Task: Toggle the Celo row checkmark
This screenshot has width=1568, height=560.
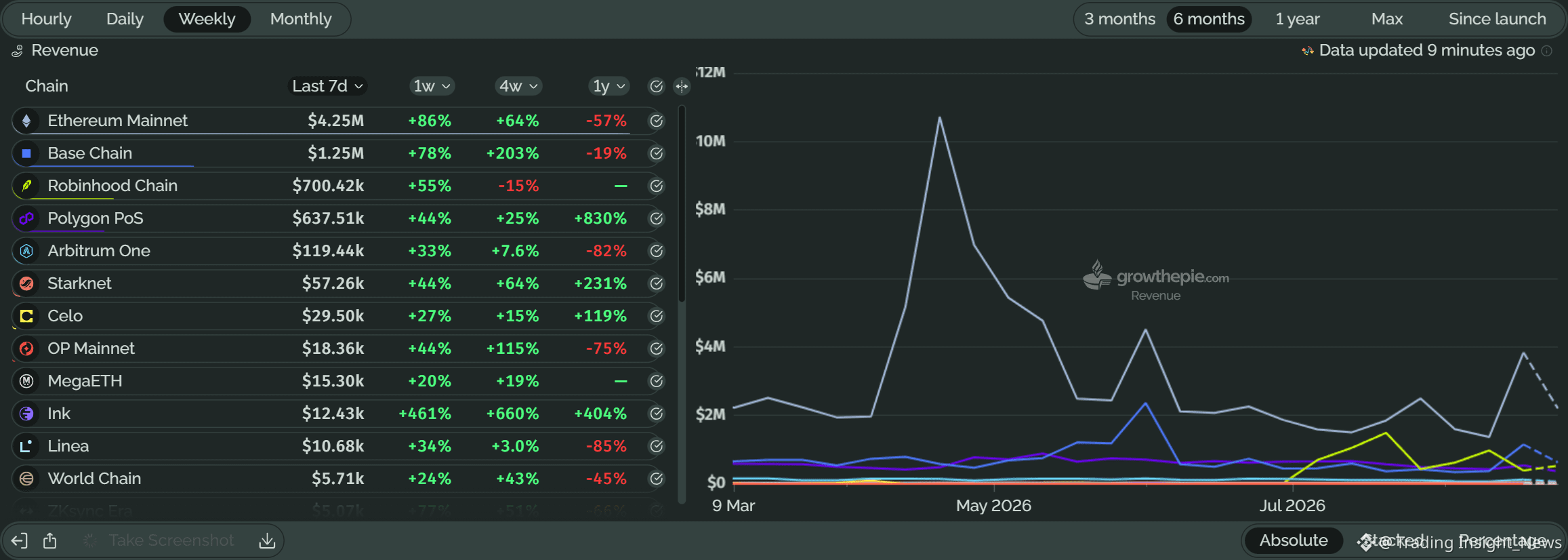Action: (656, 316)
